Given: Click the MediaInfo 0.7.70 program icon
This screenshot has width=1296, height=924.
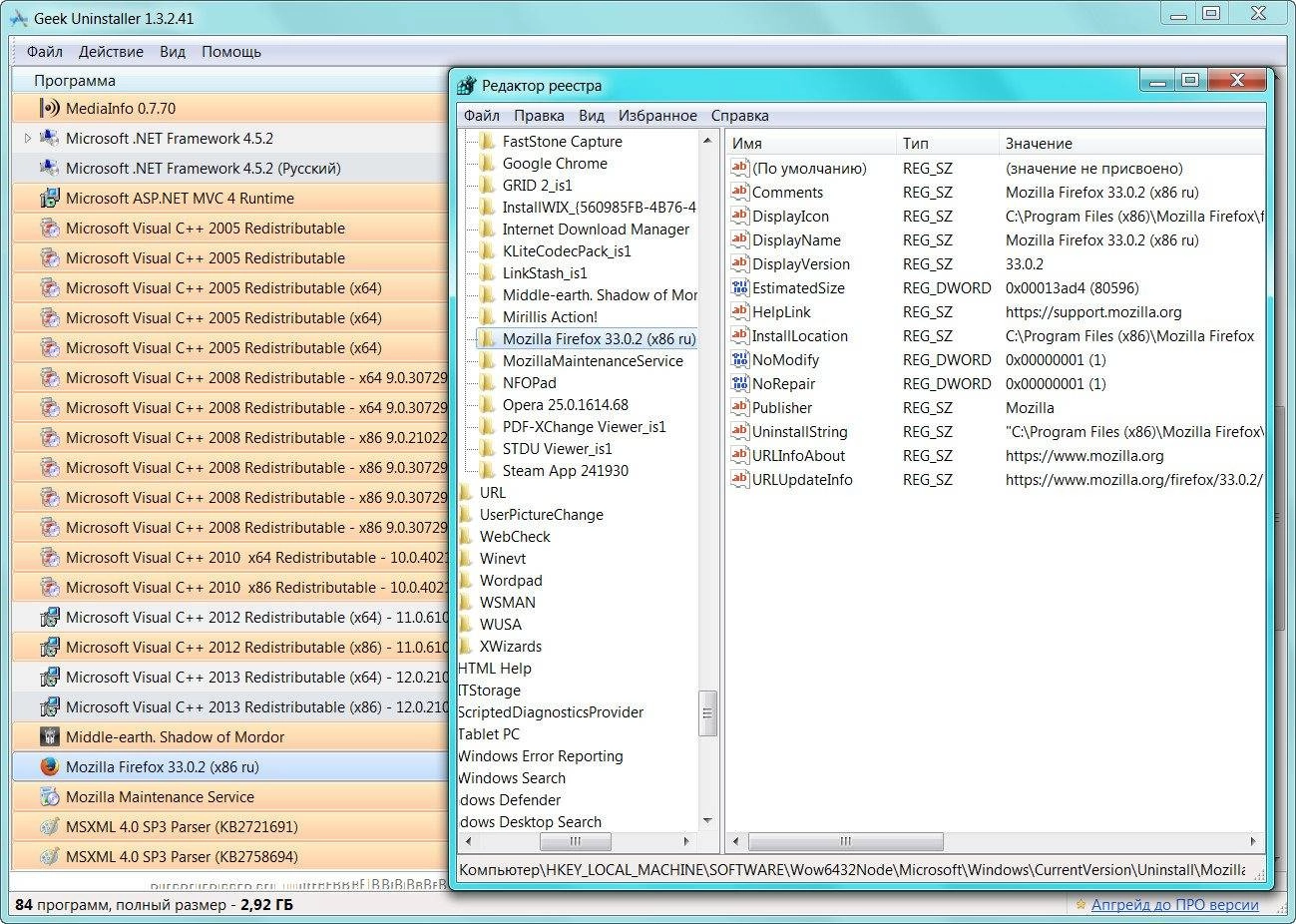Looking at the screenshot, I should 50,108.
